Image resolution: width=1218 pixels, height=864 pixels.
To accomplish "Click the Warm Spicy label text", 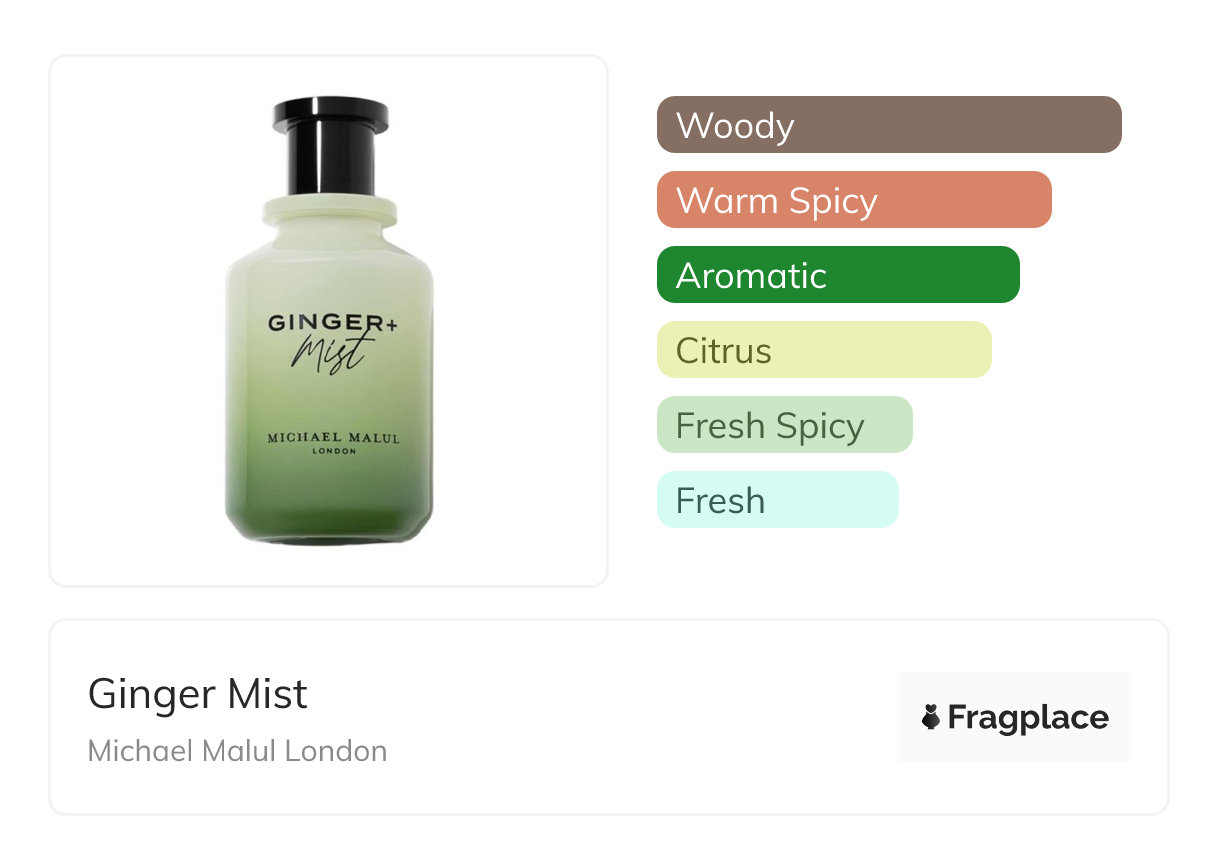I will coord(777,201).
